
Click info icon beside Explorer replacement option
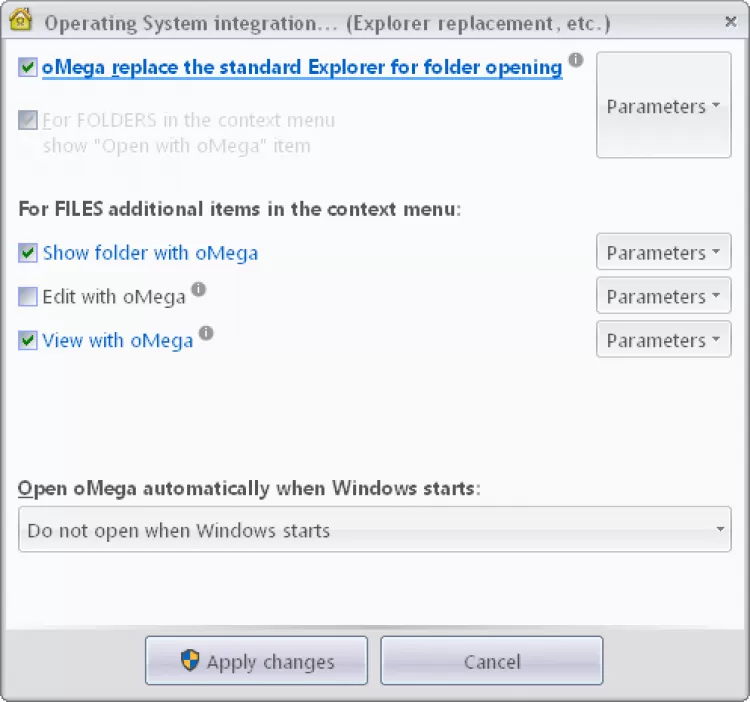[x=576, y=60]
